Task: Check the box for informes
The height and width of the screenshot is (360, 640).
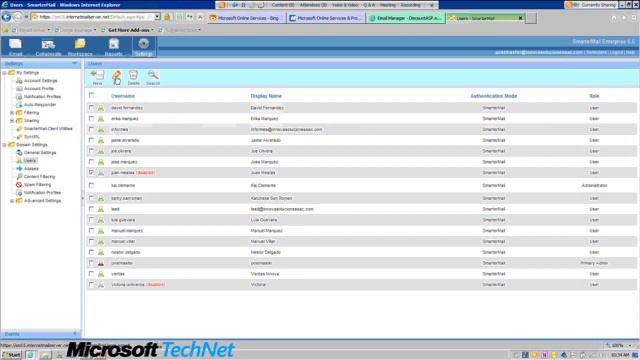Action: coord(91,129)
